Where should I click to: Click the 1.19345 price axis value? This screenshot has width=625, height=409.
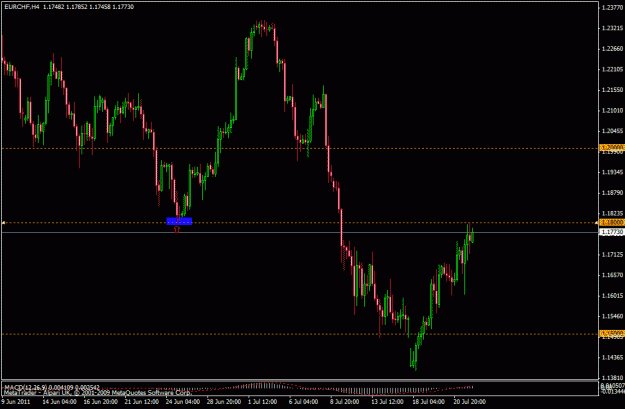(613, 172)
